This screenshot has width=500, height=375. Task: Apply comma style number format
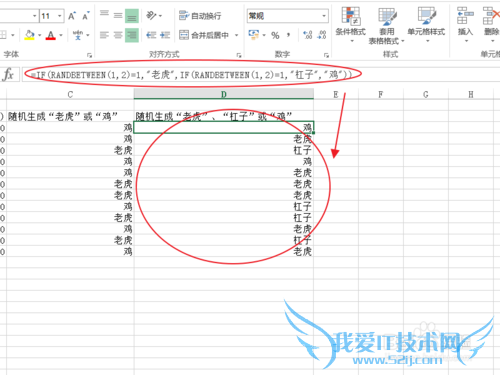tap(288, 35)
